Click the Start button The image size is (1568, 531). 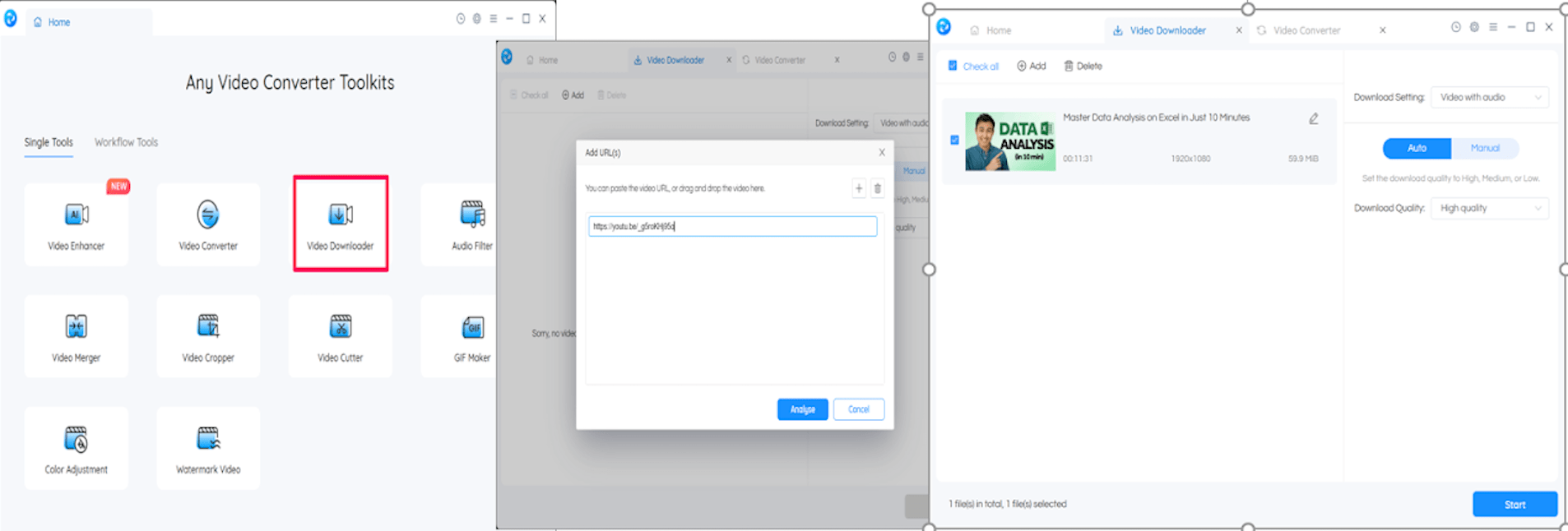1515,504
